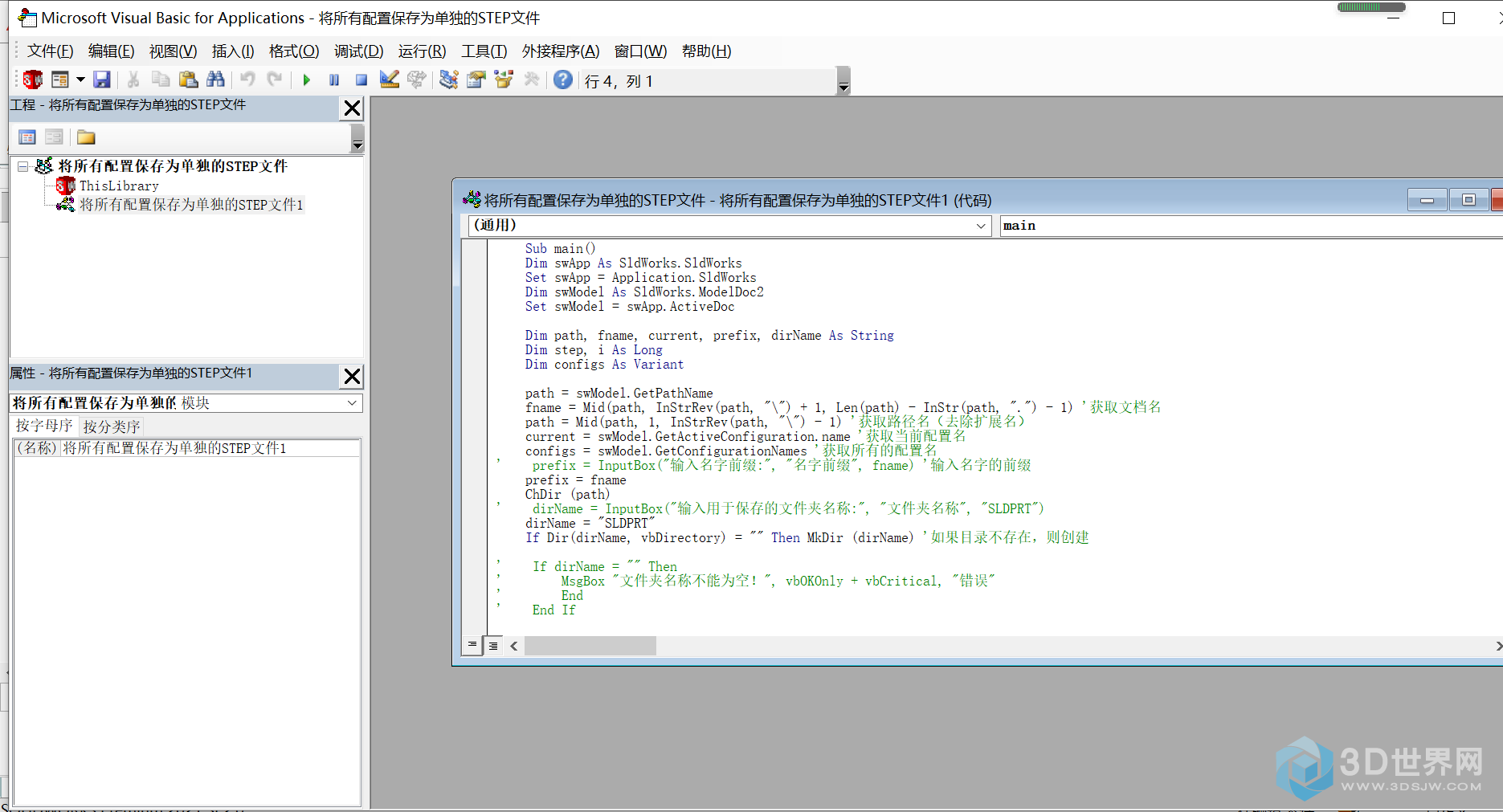Click the Insert UserForm toolbar icon
The image size is (1503, 812).
[60, 80]
